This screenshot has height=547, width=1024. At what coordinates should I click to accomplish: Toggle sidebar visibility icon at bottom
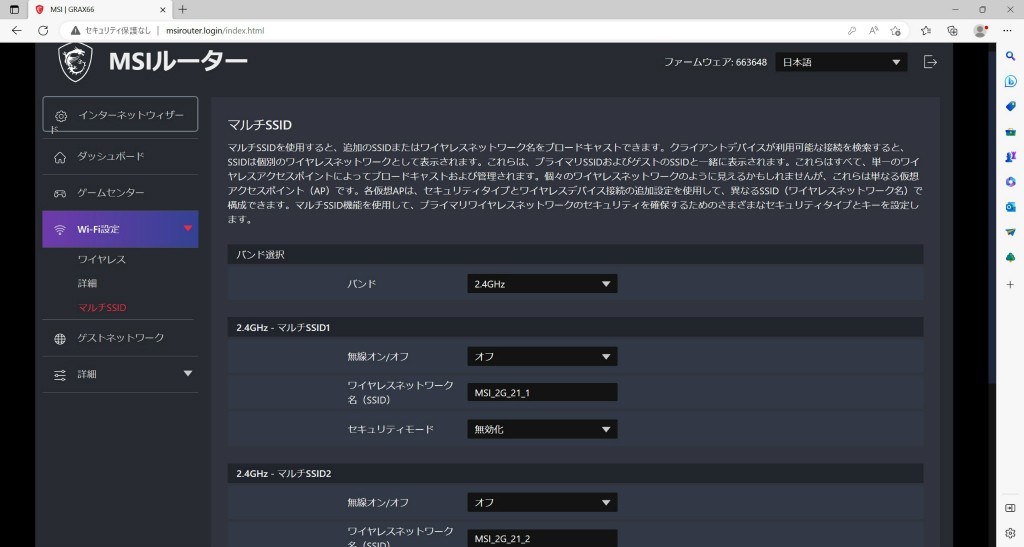(x=1010, y=508)
